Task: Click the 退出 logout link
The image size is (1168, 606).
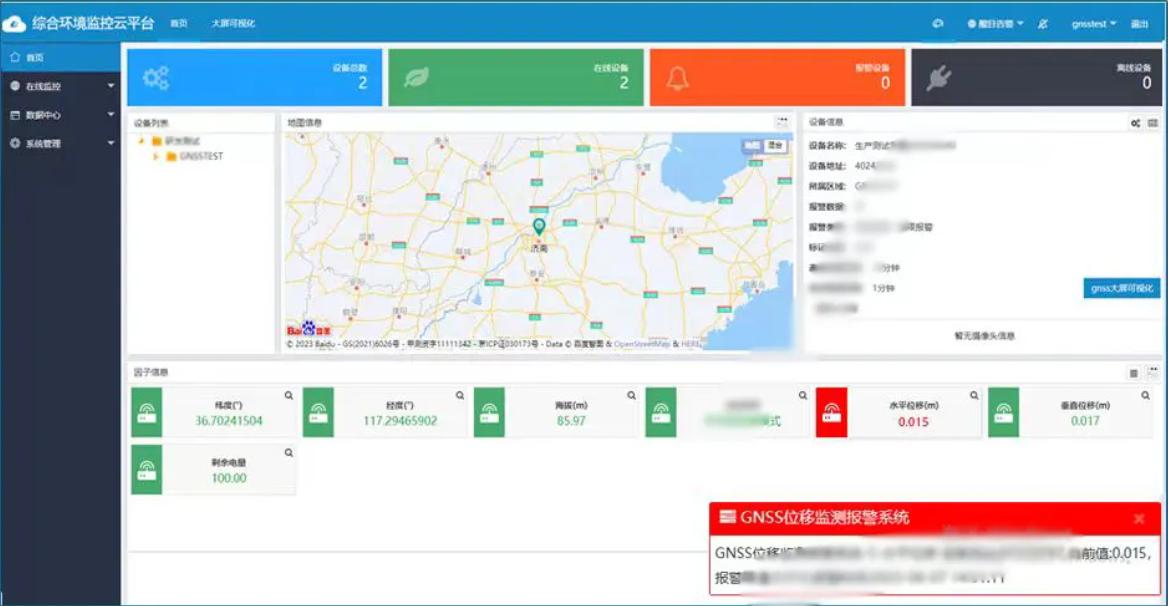Action: [1139, 23]
